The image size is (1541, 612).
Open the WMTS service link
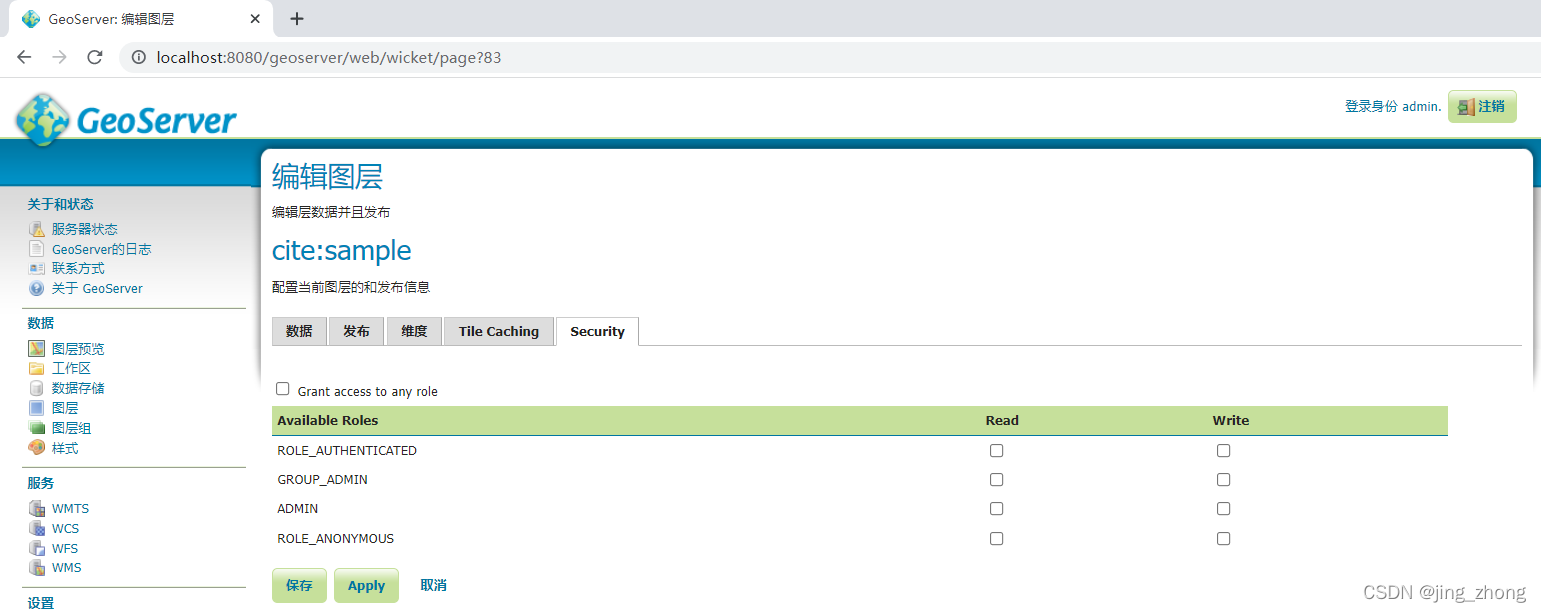pos(70,508)
